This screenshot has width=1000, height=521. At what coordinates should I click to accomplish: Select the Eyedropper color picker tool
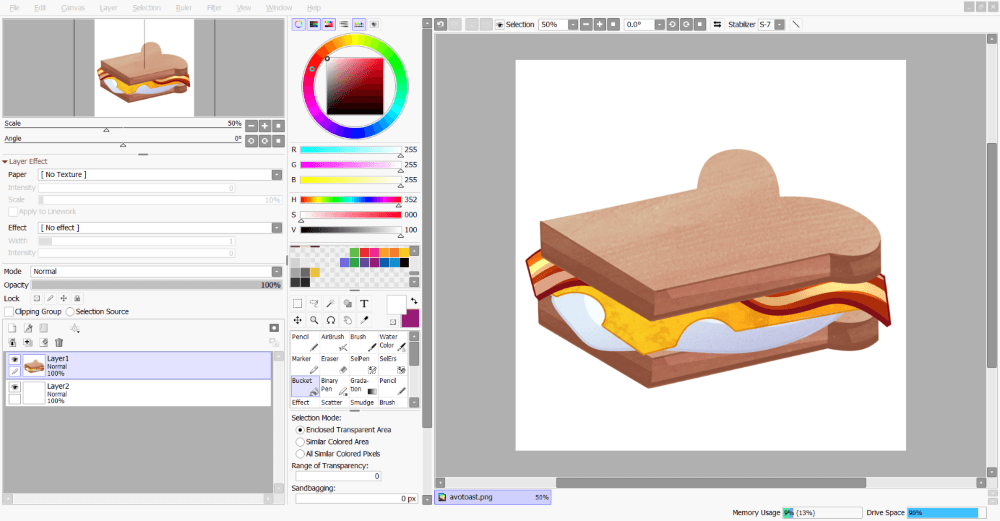(364, 320)
